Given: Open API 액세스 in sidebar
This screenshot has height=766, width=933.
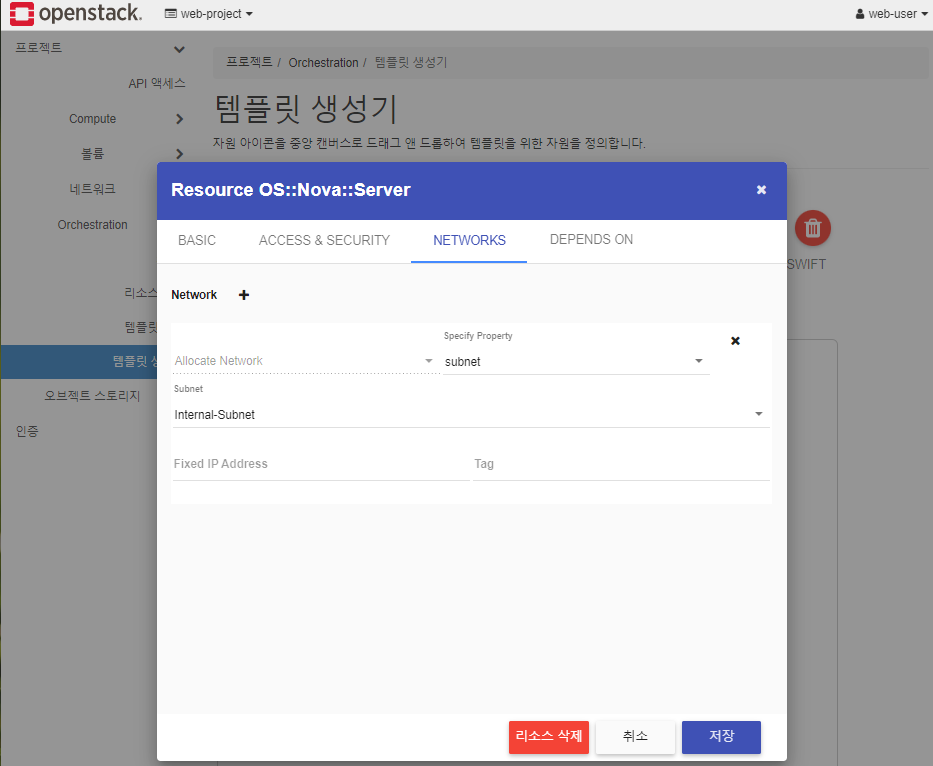Looking at the screenshot, I should tap(157, 84).
